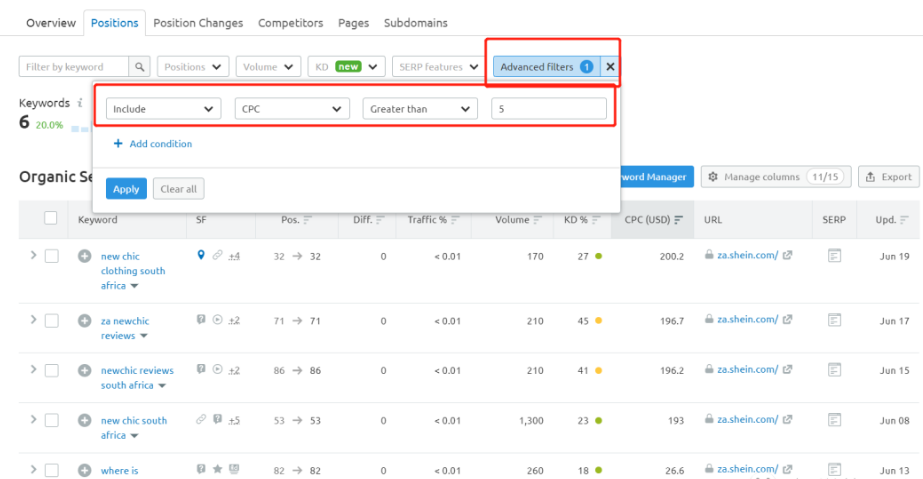Click the Volume column sort icon
The height and width of the screenshot is (479, 923).
click(x=538, y=220)
